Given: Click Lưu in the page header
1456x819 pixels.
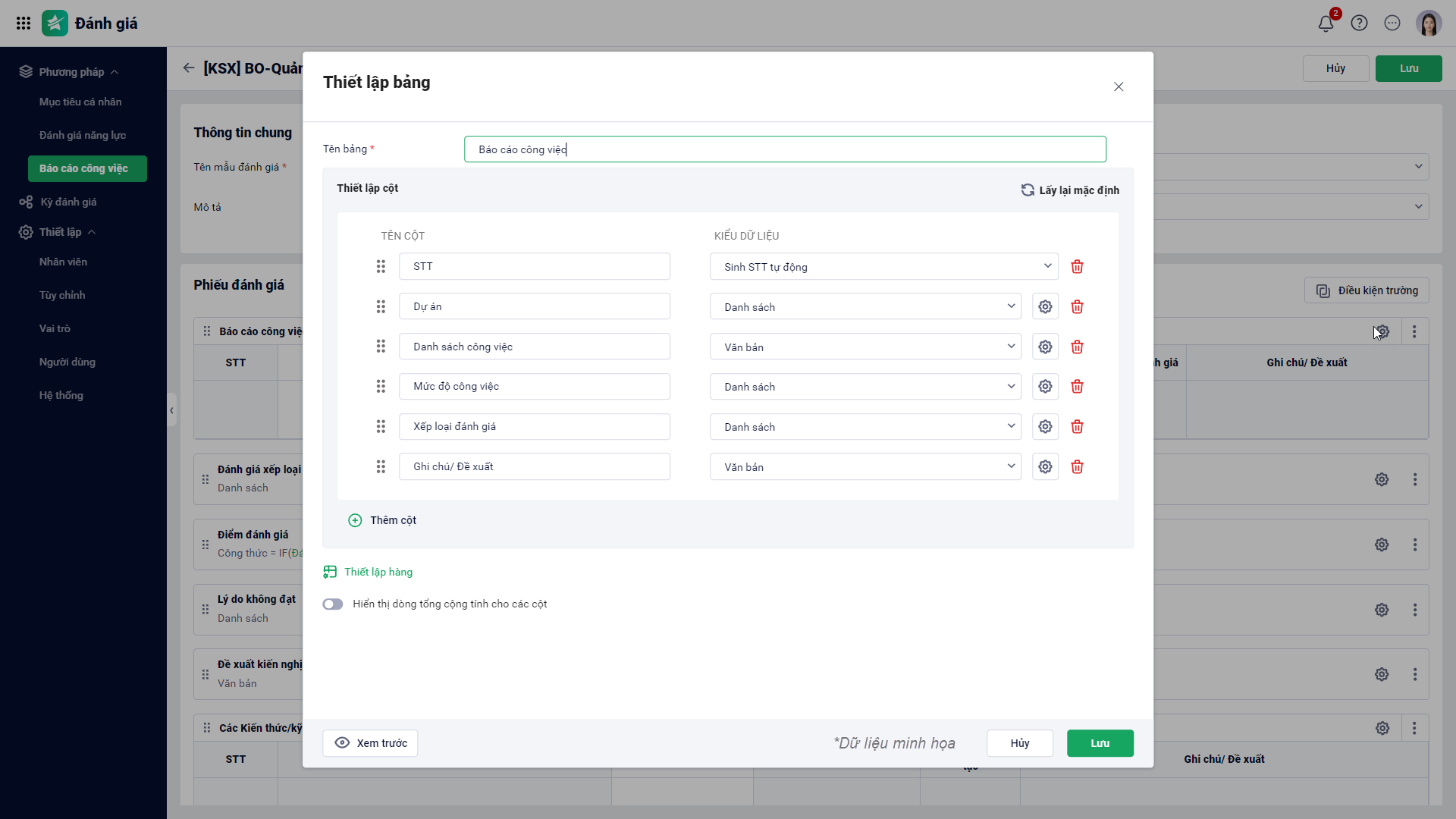Looking at the screenshot, I should click(1409, 68).
